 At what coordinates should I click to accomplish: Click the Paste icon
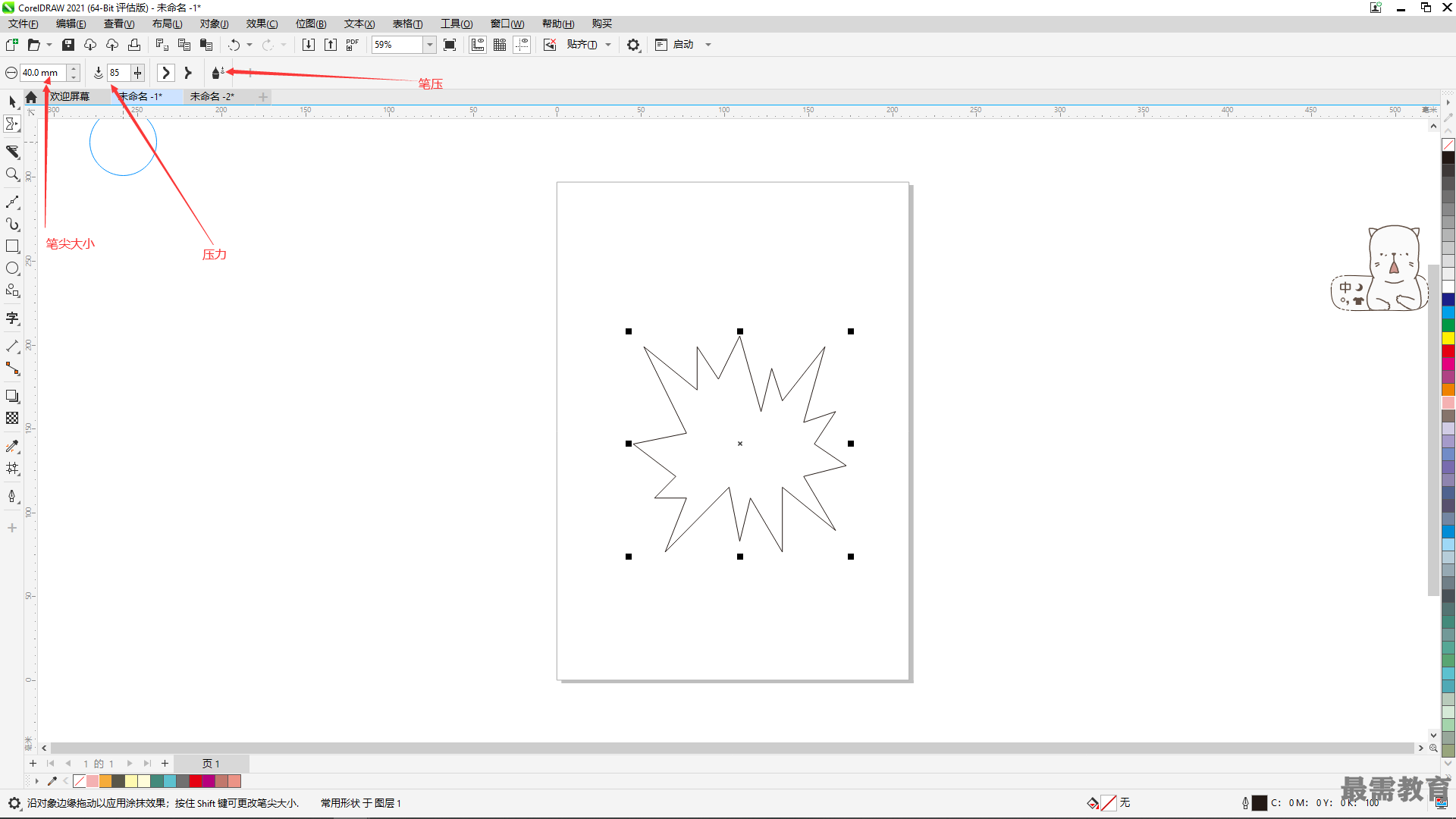(x=206, y=45)
